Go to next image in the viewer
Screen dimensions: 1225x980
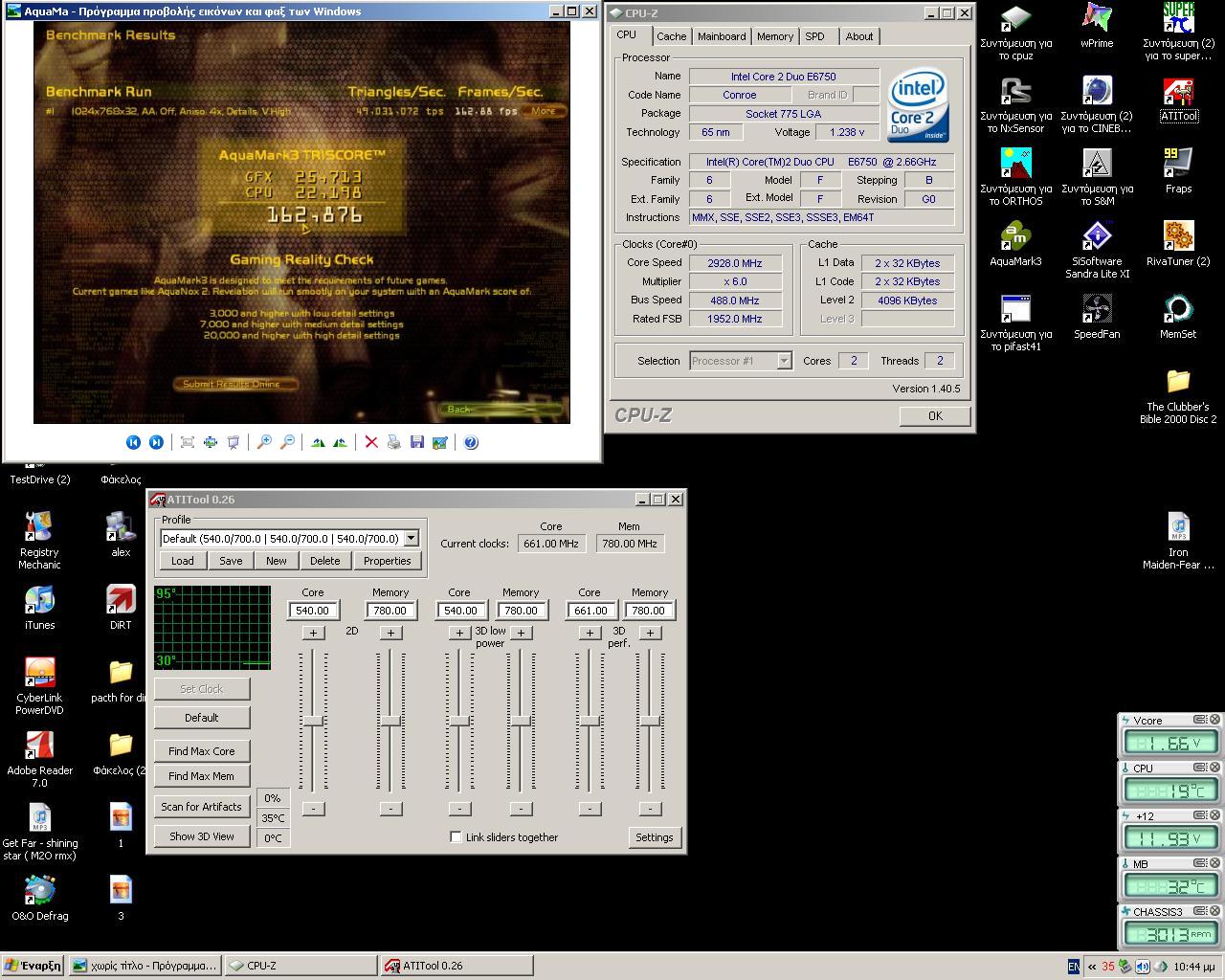156,442
